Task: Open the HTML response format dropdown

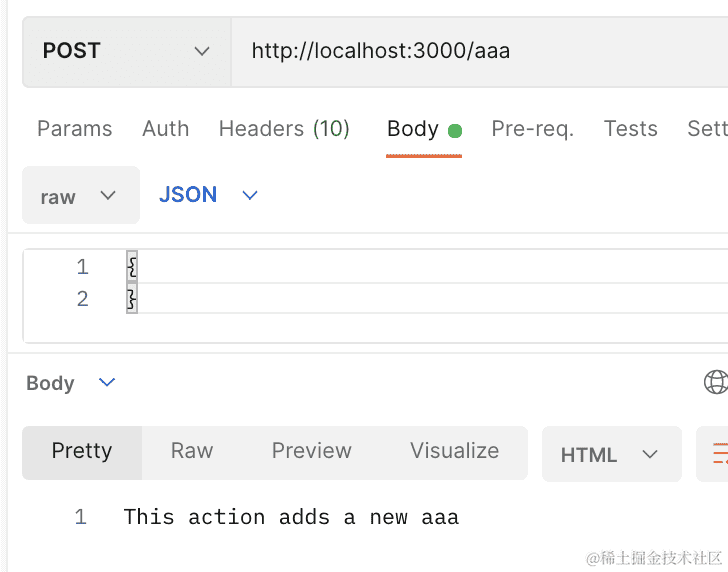Action: point(610,455)
